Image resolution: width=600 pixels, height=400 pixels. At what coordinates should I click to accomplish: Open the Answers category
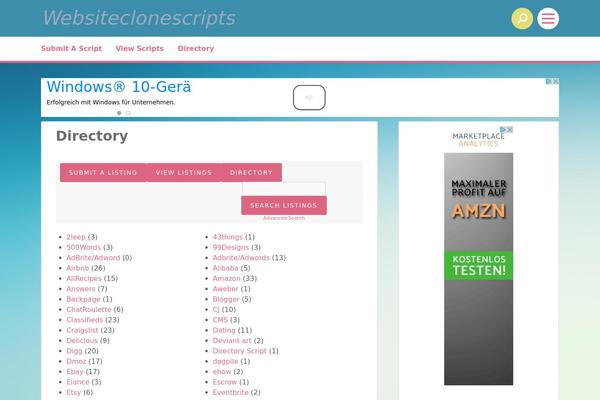coord(81,289)
